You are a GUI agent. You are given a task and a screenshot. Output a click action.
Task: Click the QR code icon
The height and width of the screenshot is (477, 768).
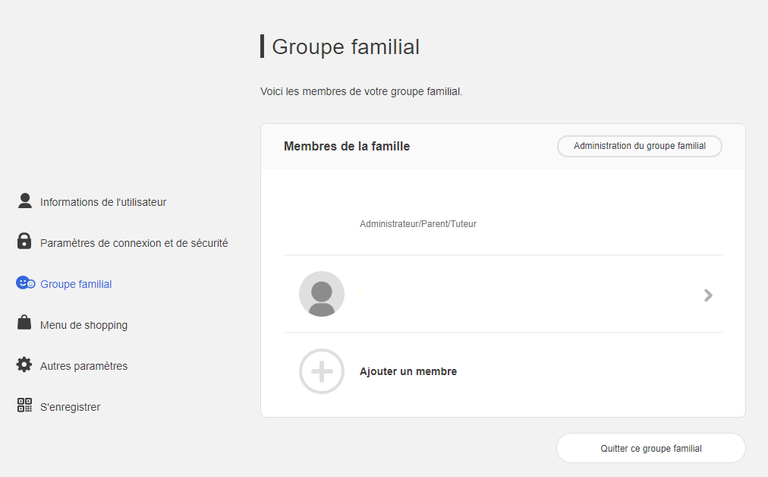point(24,405)
